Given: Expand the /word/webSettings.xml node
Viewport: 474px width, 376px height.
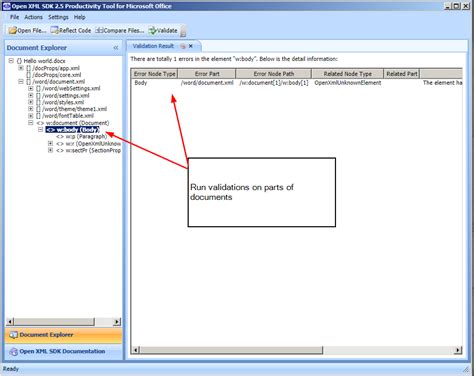Looking at the screenshot, I should (30, 88).
